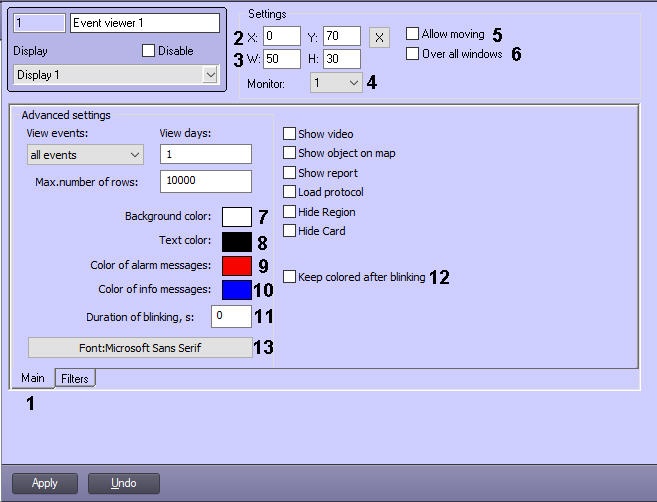657x502 pixels.
Task: Change the blue info messages color
Action: click(x=237, y=290)
